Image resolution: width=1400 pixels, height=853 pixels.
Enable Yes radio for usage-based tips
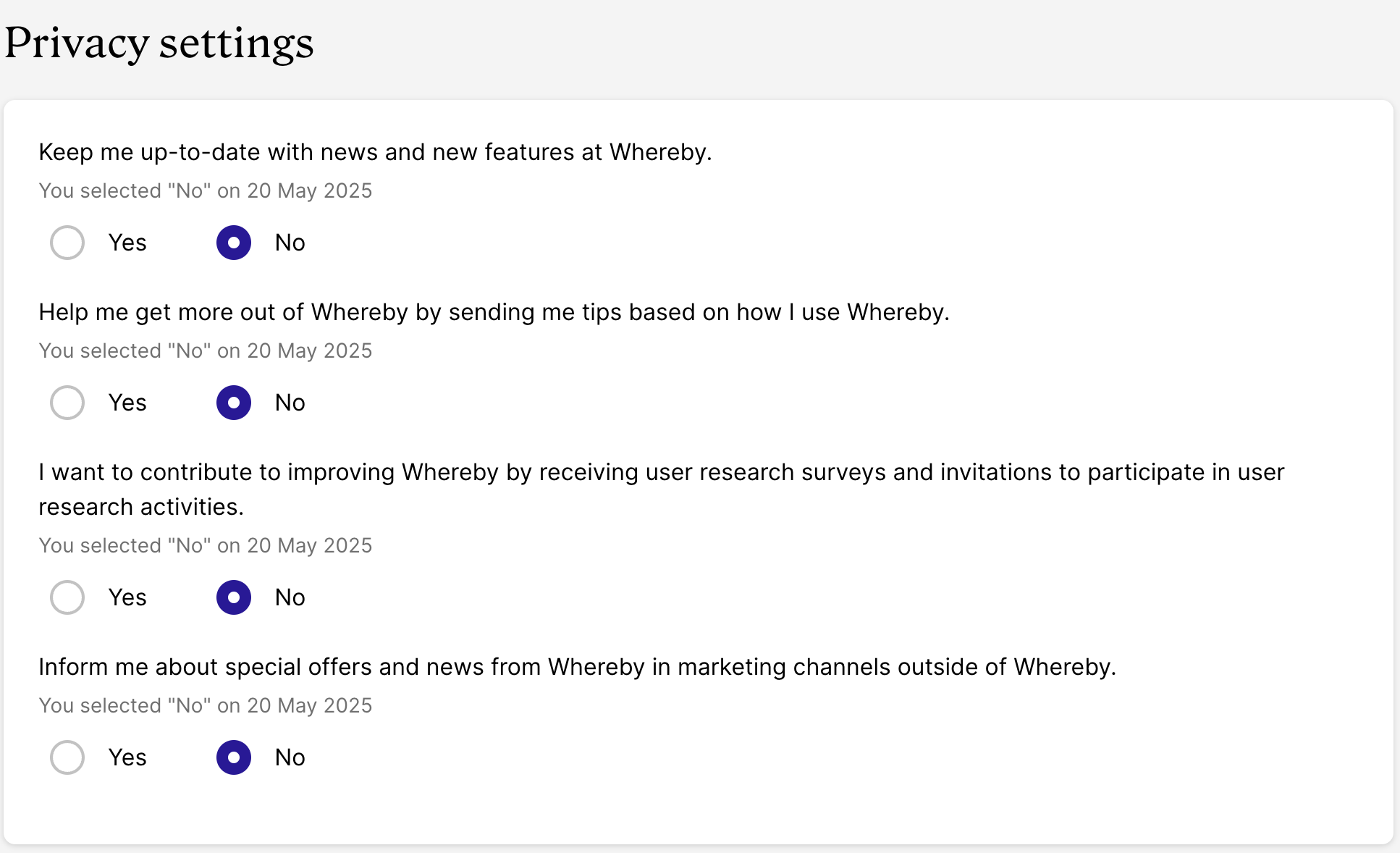[67, 403]
